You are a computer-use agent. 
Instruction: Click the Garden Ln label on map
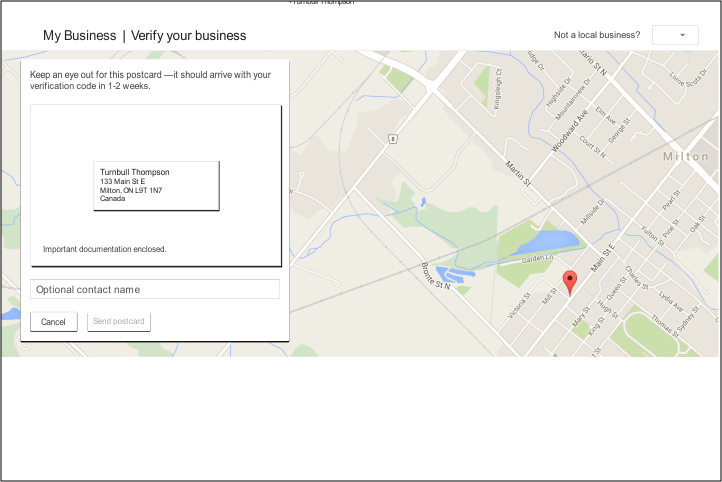(537, 259)
